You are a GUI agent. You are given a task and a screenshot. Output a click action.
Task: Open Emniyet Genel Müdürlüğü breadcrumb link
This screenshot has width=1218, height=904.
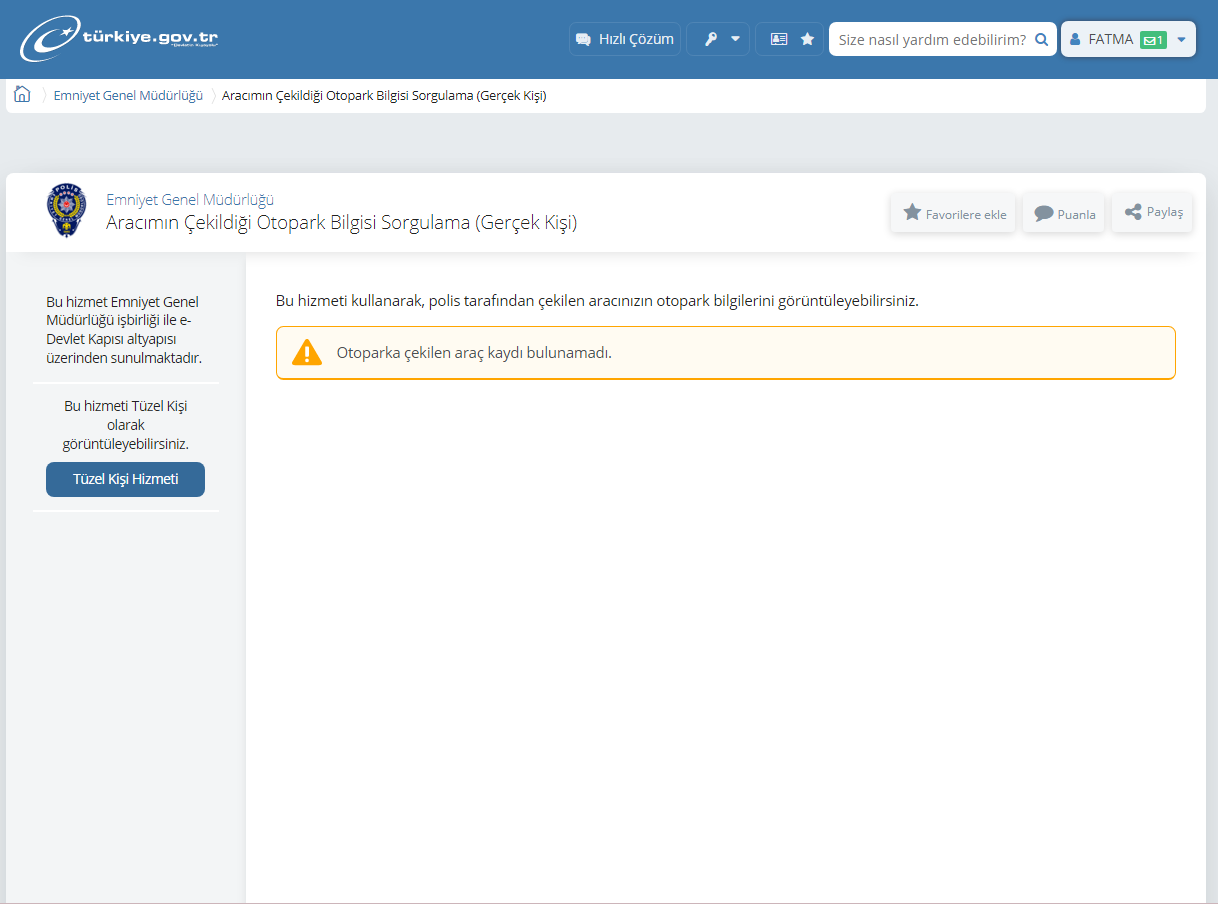[128, 96]
